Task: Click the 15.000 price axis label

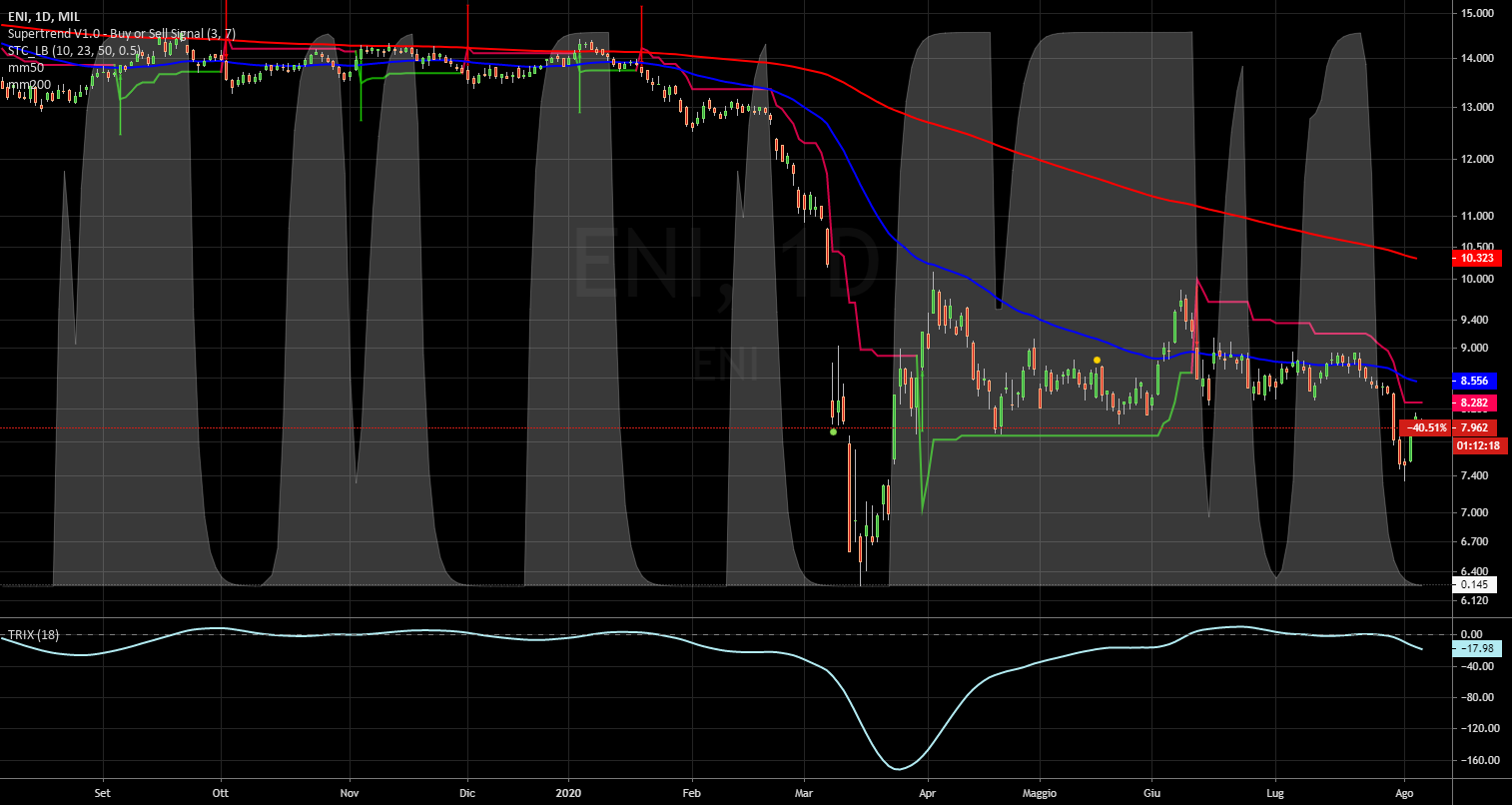Action: tap(1476, 13)
